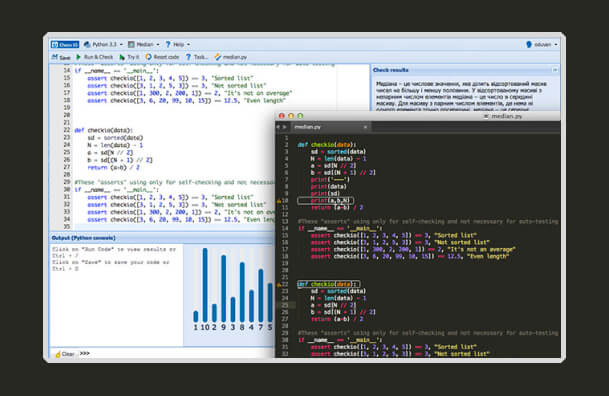Click the green Run & Check play icon

pos(78,57)
